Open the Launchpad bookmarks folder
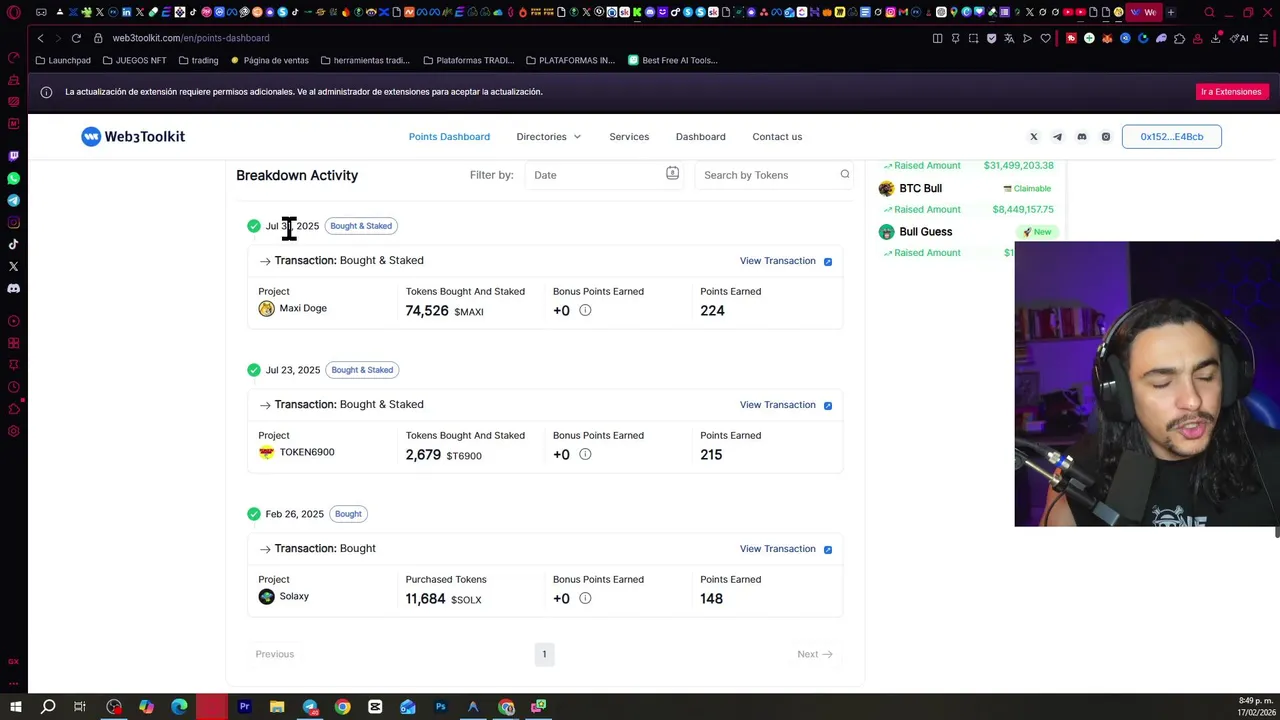Image resolution: width=1280 pixels, height=720 pixels. (x=63, y=60)
